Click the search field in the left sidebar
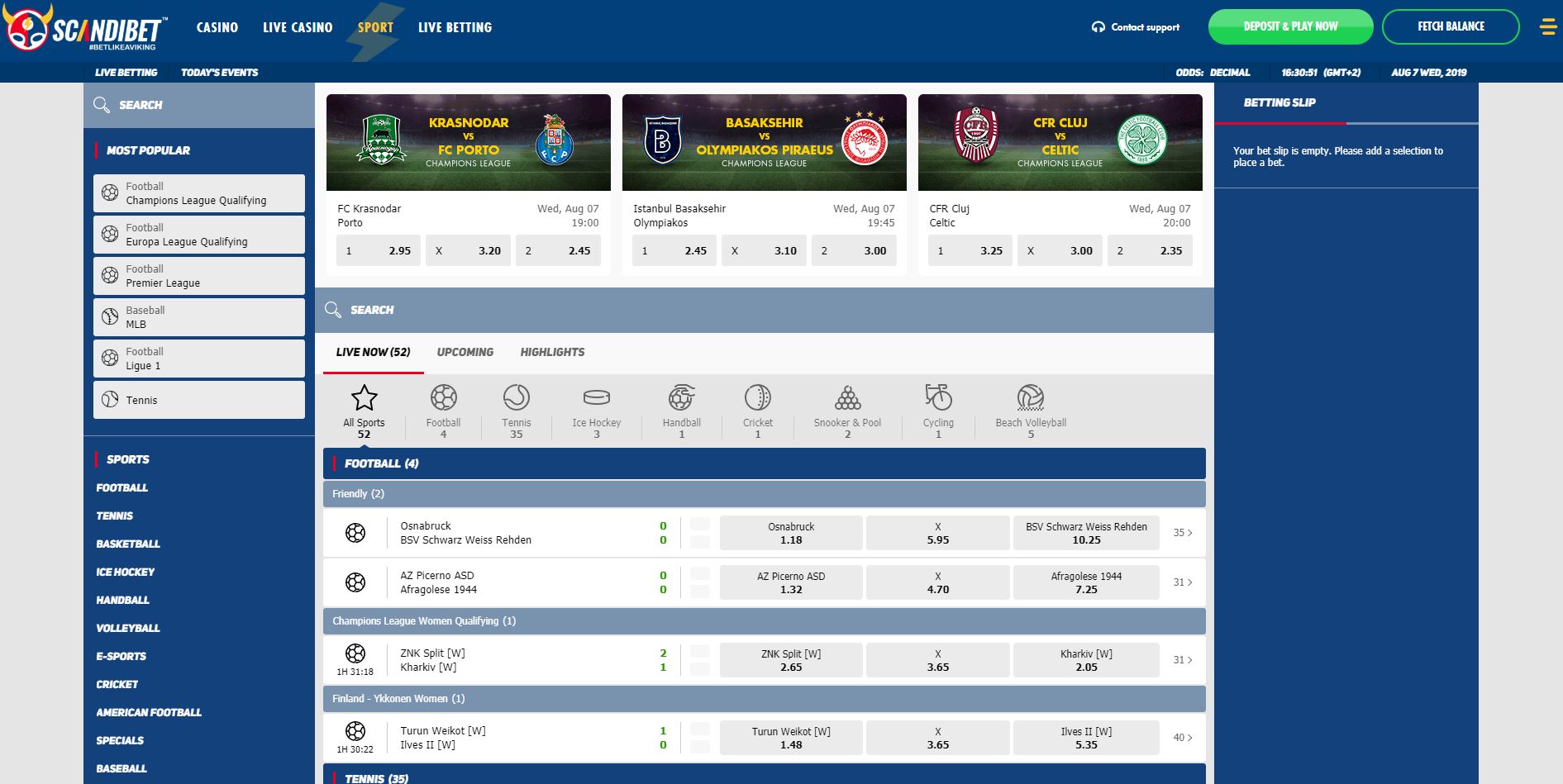This screenshot has height=784, width=1563. (x=199, y=105)
